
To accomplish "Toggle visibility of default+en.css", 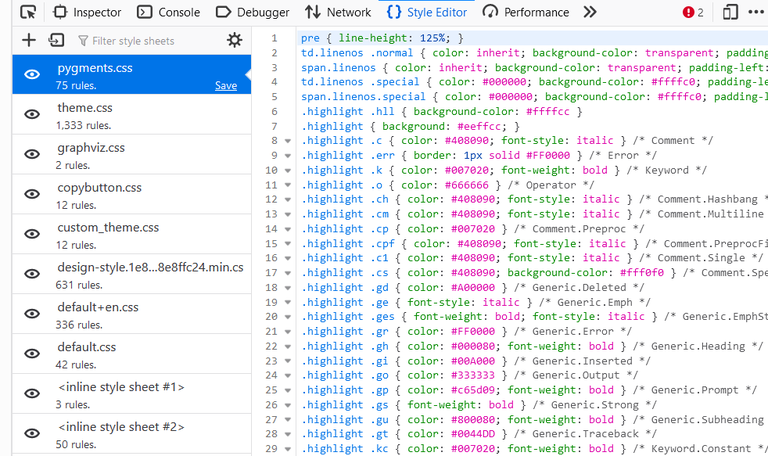I will coord(32,313).
